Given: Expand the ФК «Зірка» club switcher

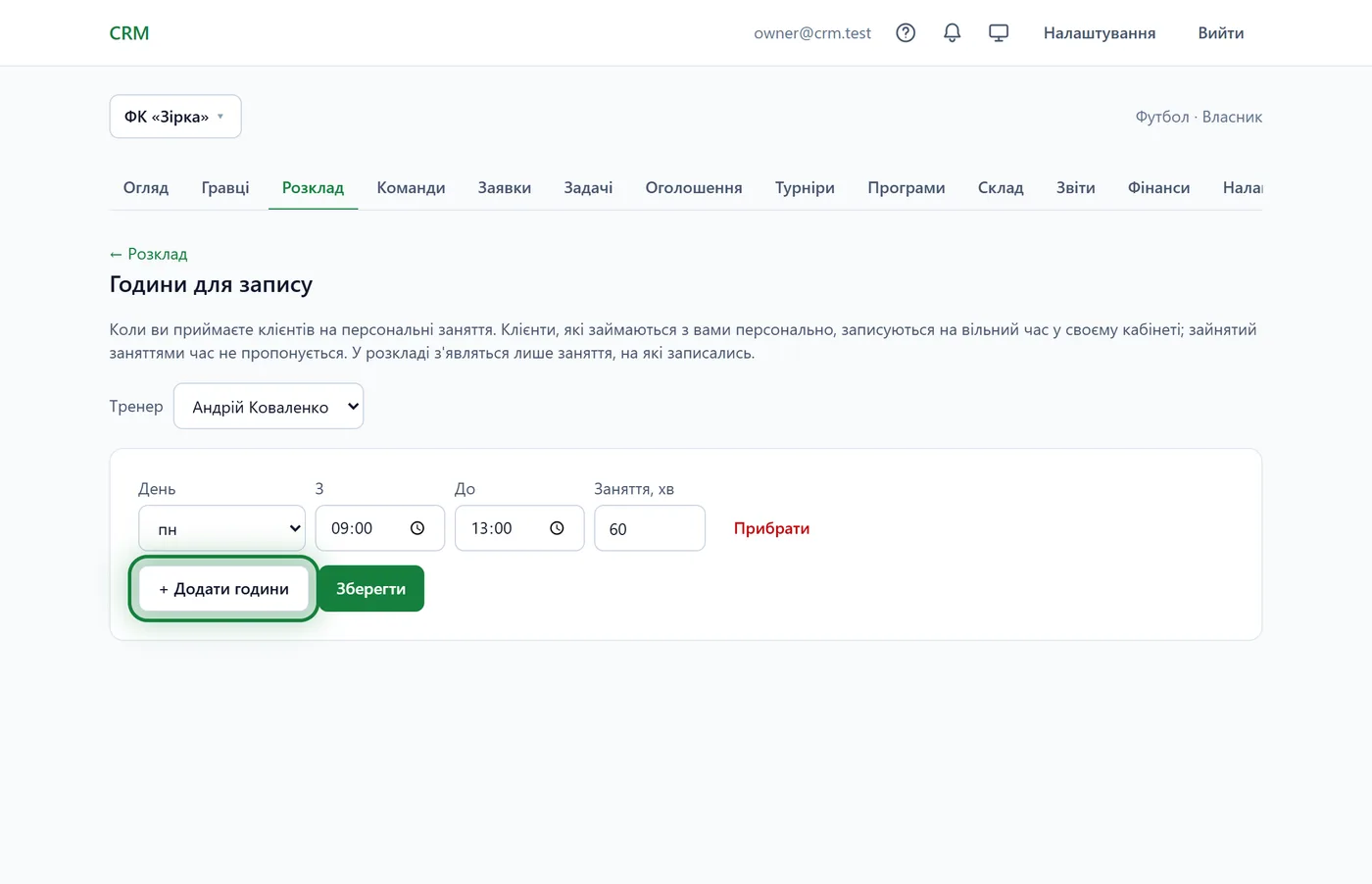Looking at the screenshot, I should click(175, 117).
